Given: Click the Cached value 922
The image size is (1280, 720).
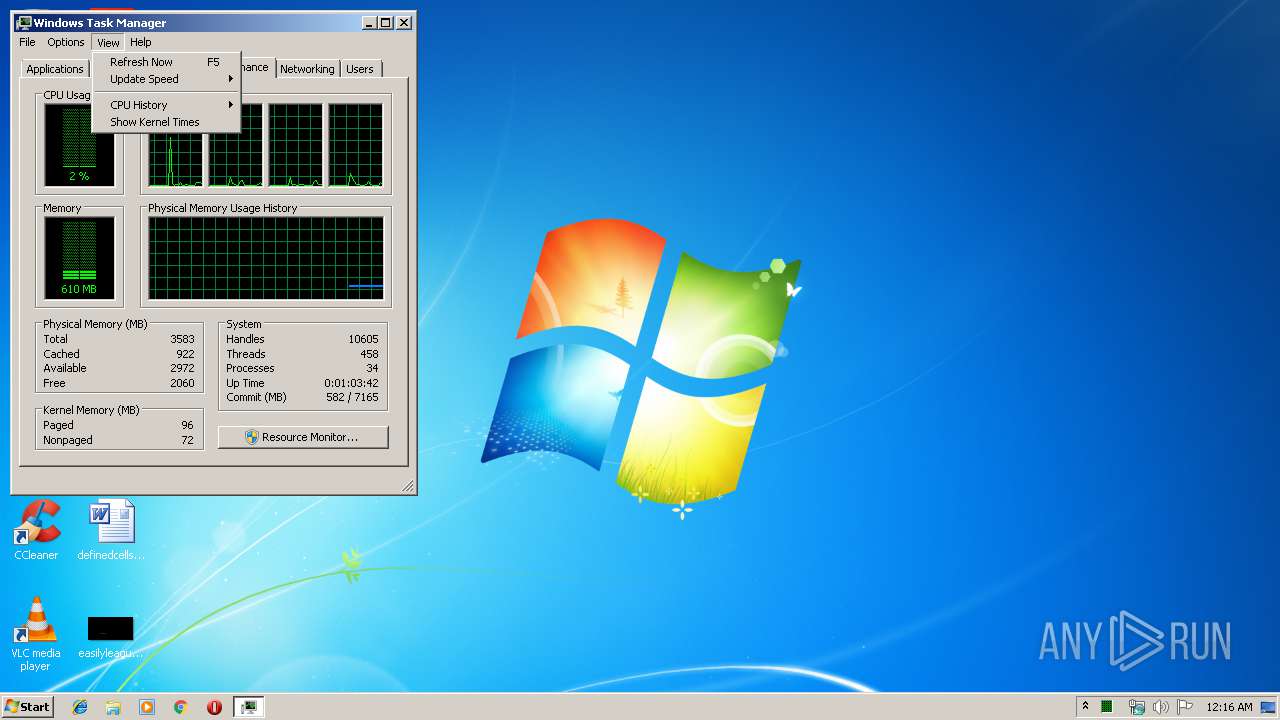Looking at the screenshot, I should tap(185, 354).
